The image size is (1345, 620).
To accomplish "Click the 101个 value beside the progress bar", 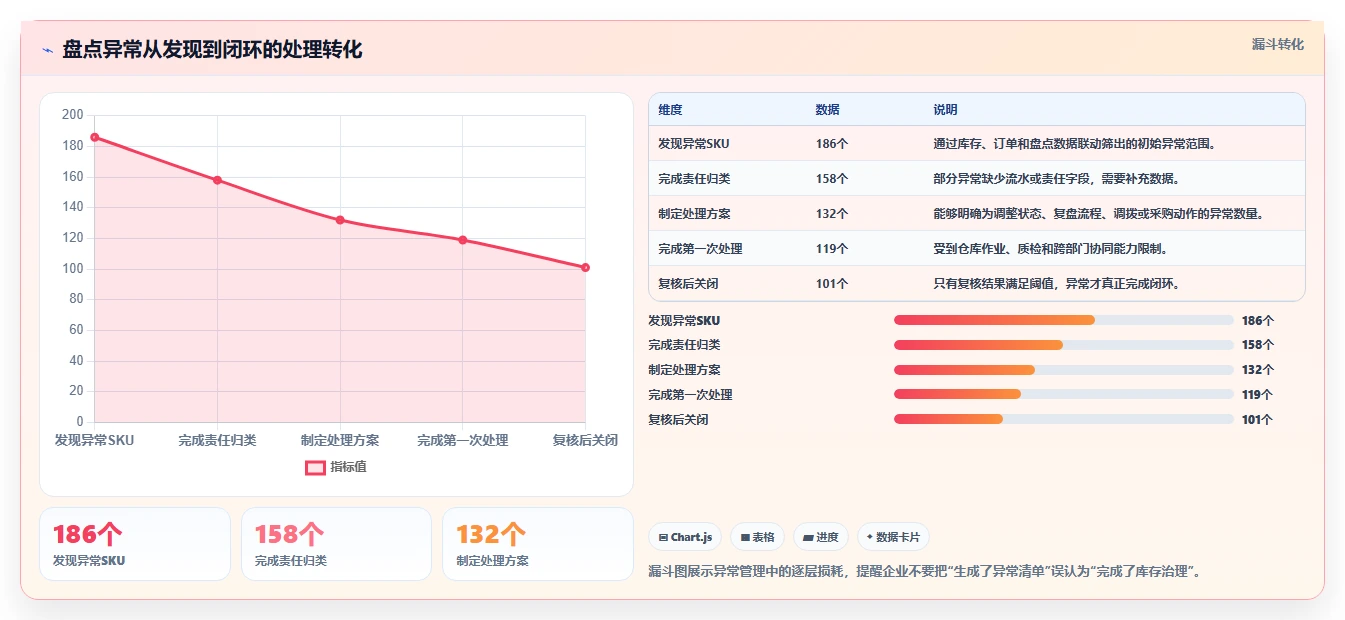I will click(x=1257, y=420).
